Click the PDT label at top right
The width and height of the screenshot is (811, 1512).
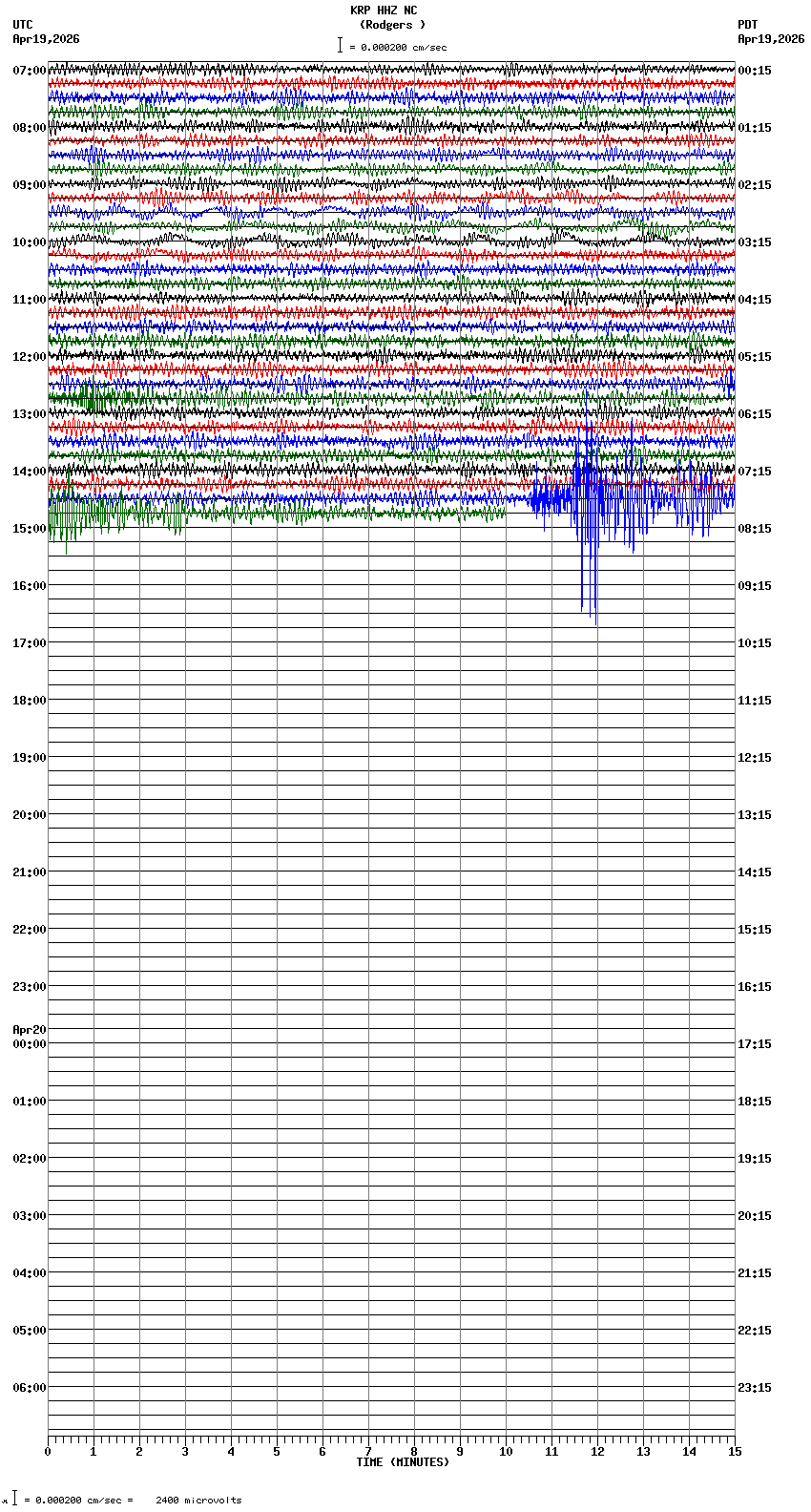click(748, 25)
